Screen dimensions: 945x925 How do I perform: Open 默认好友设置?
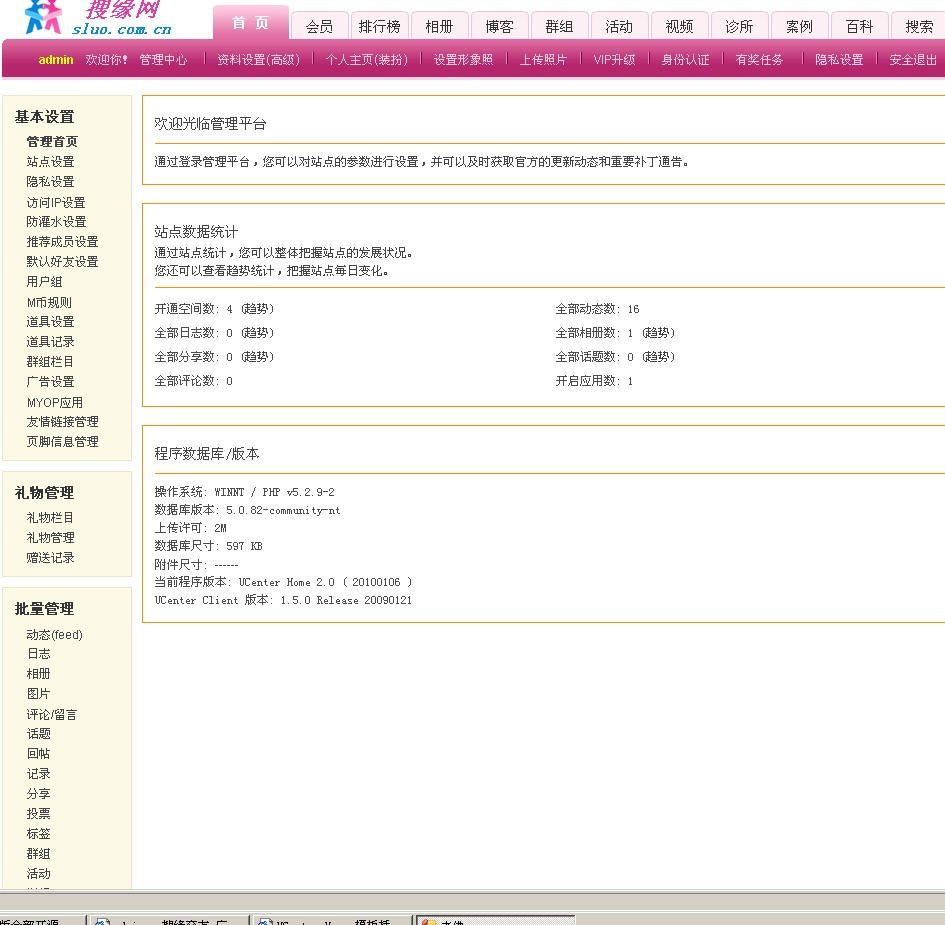point(63,262)
